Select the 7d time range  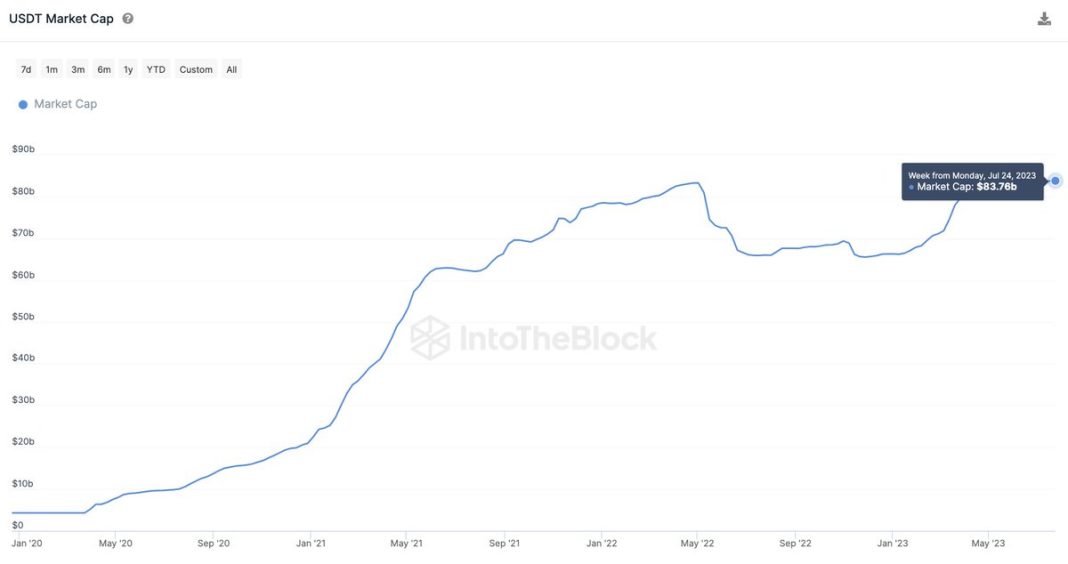26,70
